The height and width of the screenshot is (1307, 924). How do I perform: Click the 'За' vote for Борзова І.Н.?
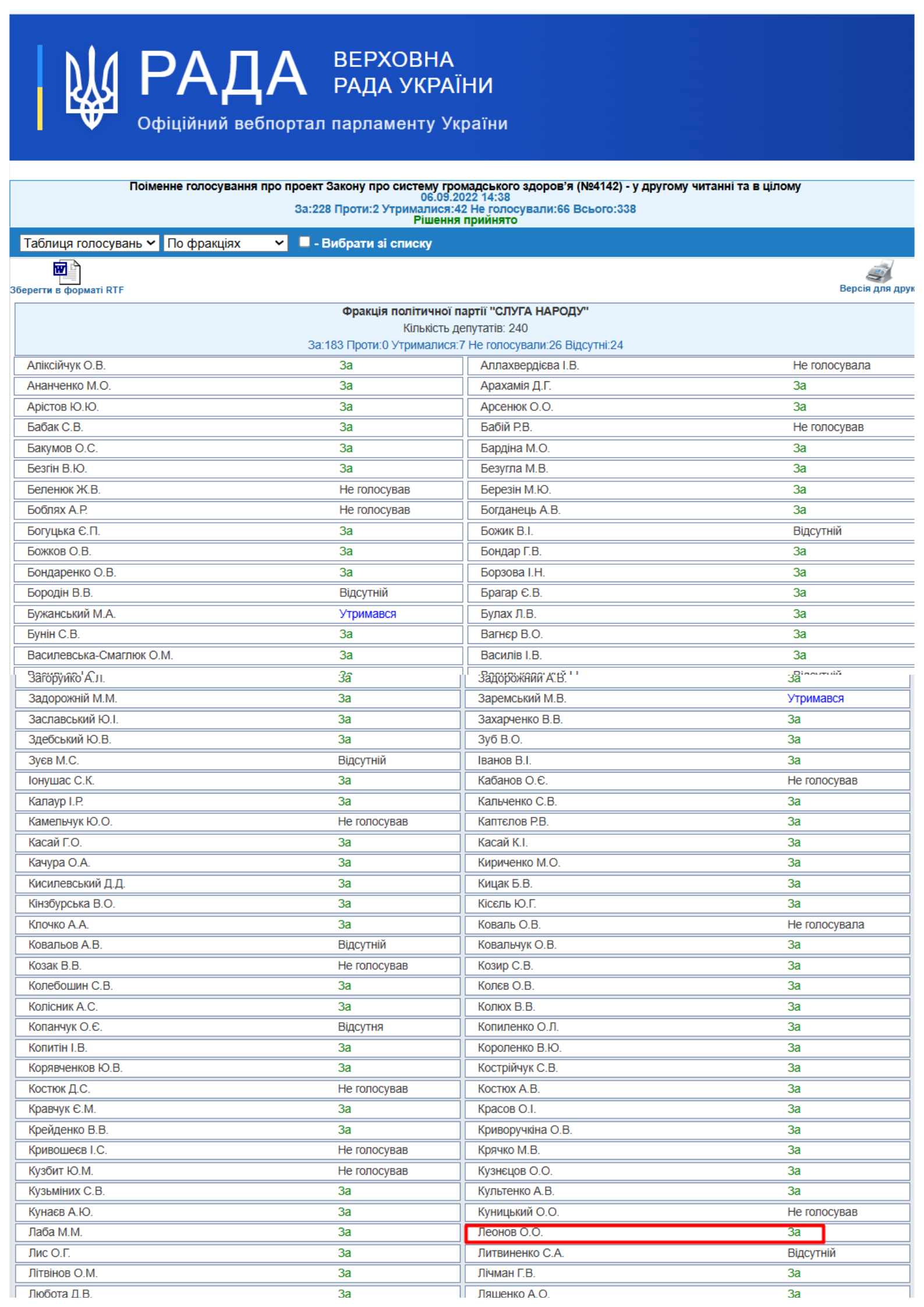(x=799, y=572)
